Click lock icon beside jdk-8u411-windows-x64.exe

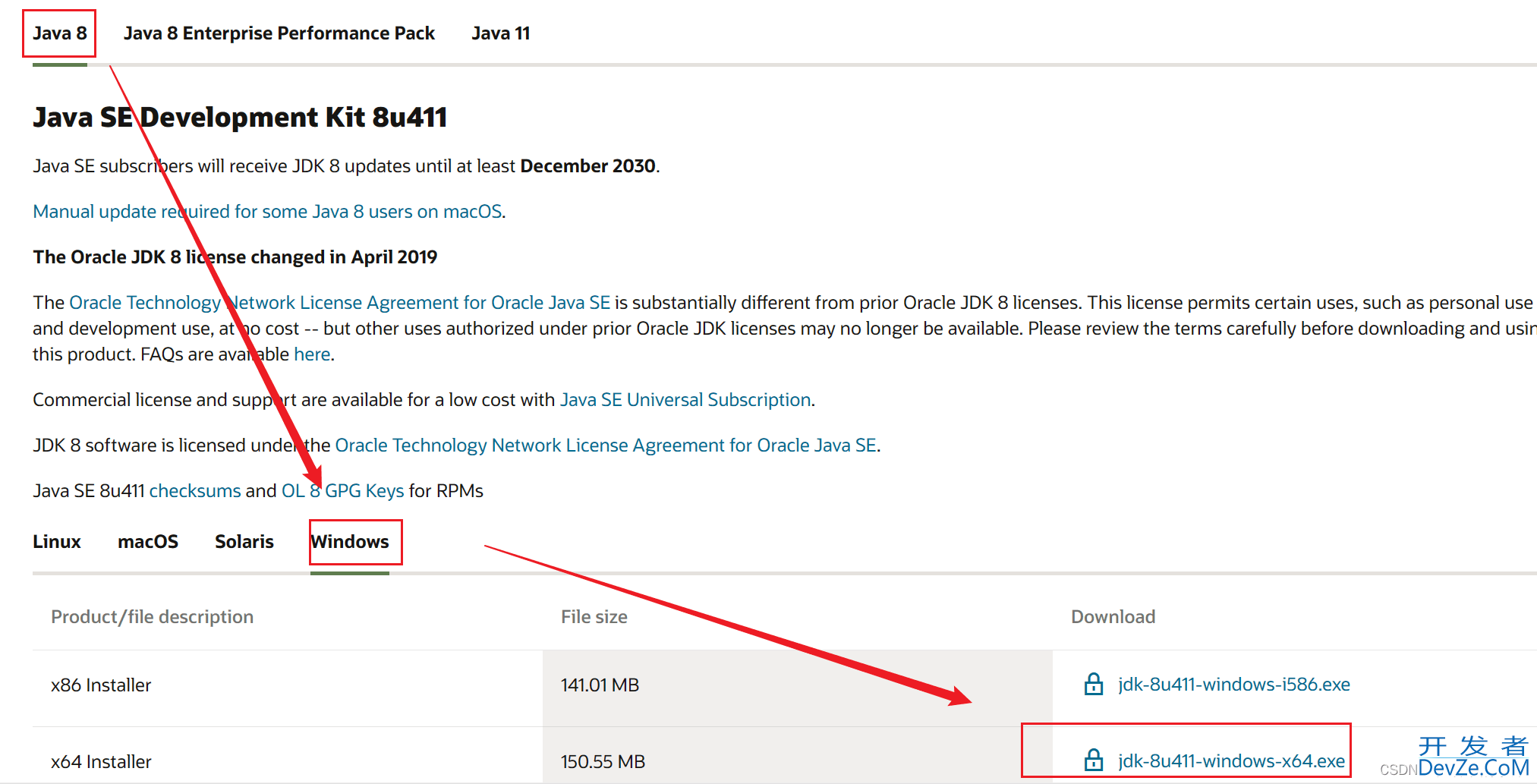[x=1093, y=760]
